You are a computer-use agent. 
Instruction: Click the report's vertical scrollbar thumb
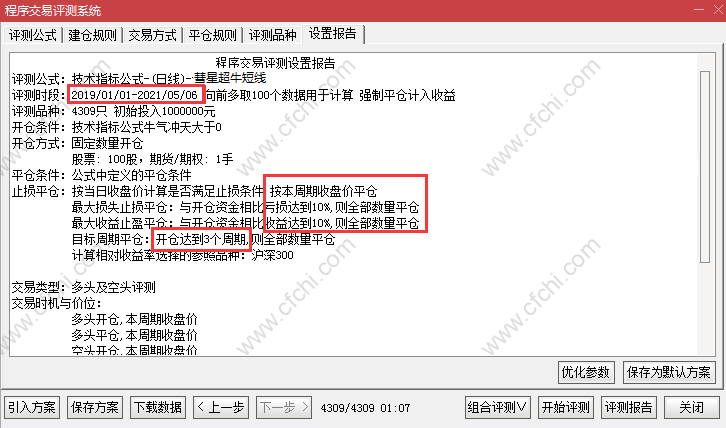coord(705,167)
